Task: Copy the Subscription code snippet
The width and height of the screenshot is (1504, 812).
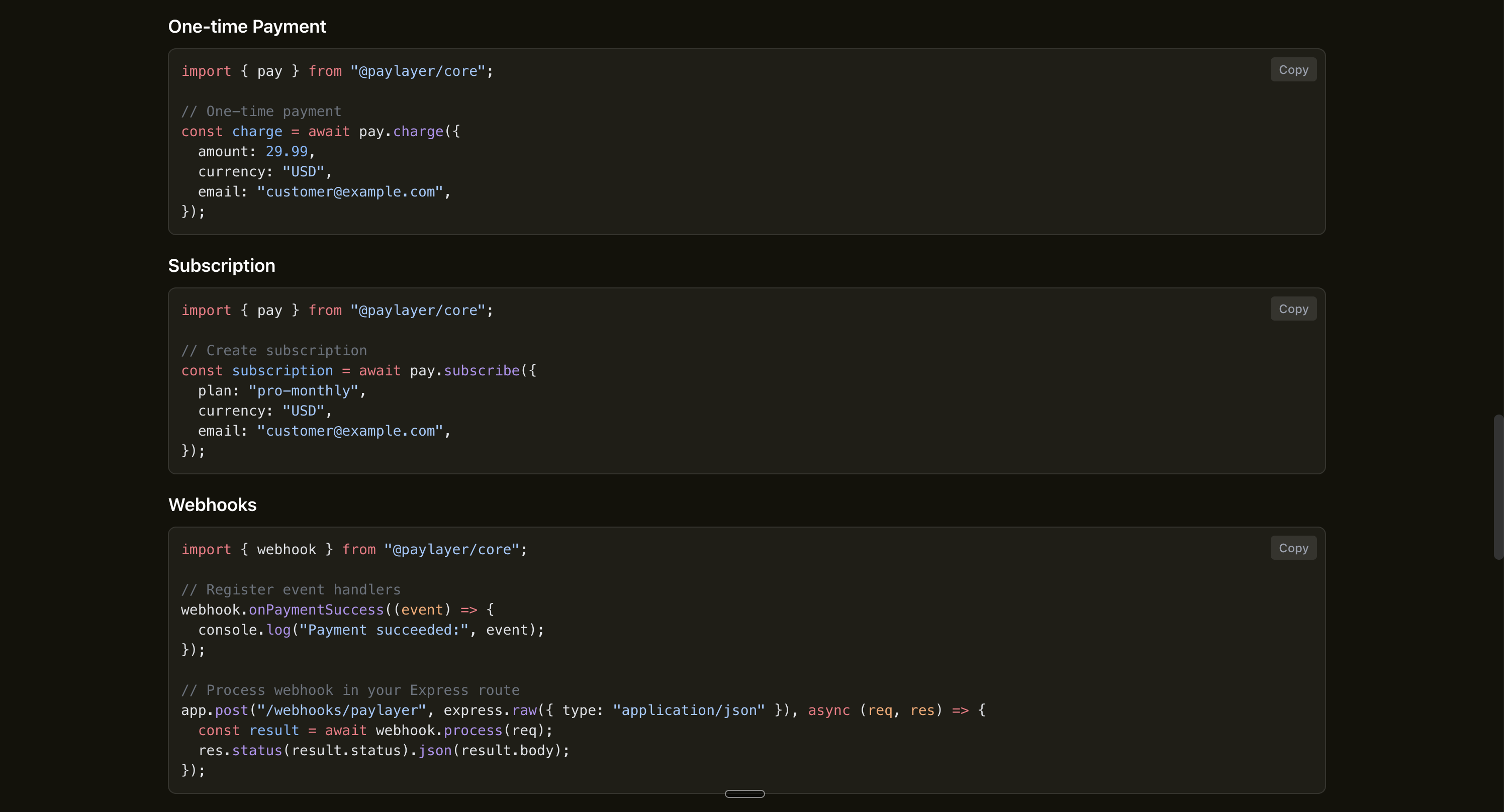Action: (x=1293, y=309)
